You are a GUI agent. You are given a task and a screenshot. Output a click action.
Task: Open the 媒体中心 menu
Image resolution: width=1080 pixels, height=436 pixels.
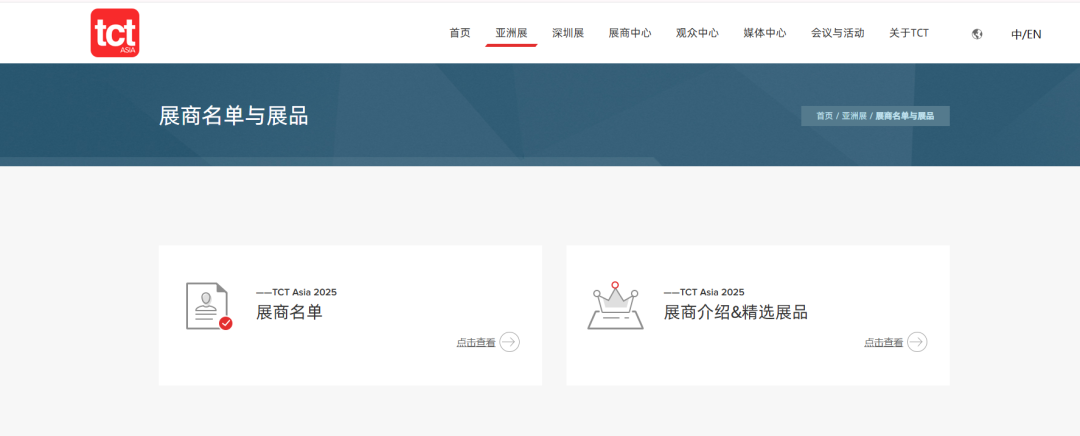pos(765,33)
